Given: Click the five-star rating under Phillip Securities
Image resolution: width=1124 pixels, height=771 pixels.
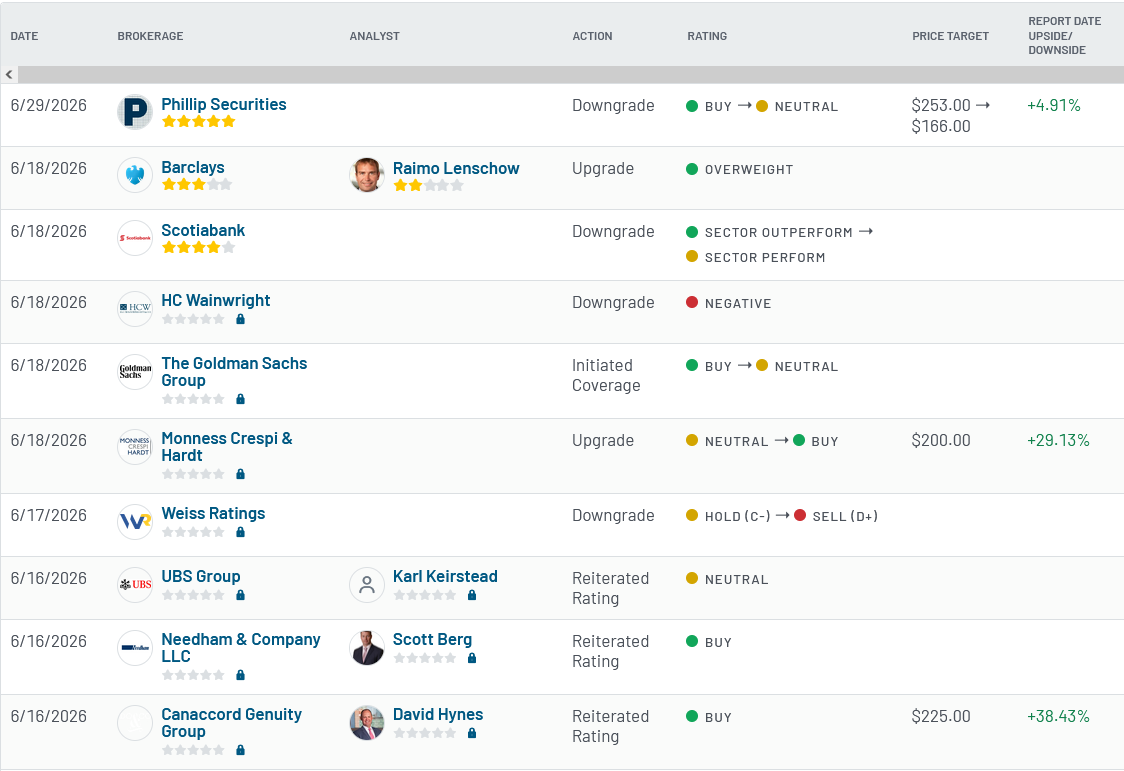Looking at the screenshot, I should point(199,121).
